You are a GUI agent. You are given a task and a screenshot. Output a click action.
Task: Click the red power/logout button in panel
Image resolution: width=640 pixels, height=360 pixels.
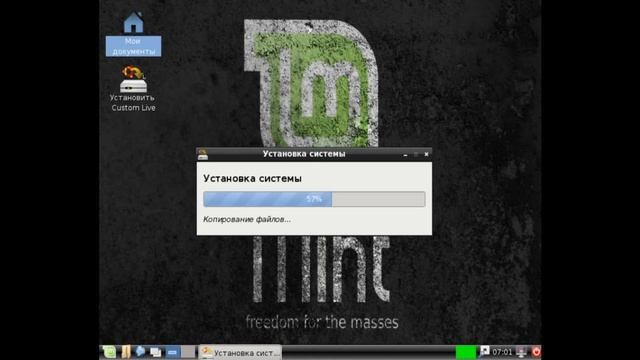pyautogui.click(x=536, y=352)
